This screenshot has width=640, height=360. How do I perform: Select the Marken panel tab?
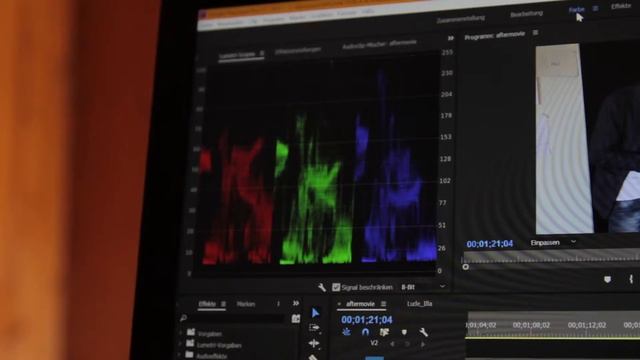[x=246, y=304]
